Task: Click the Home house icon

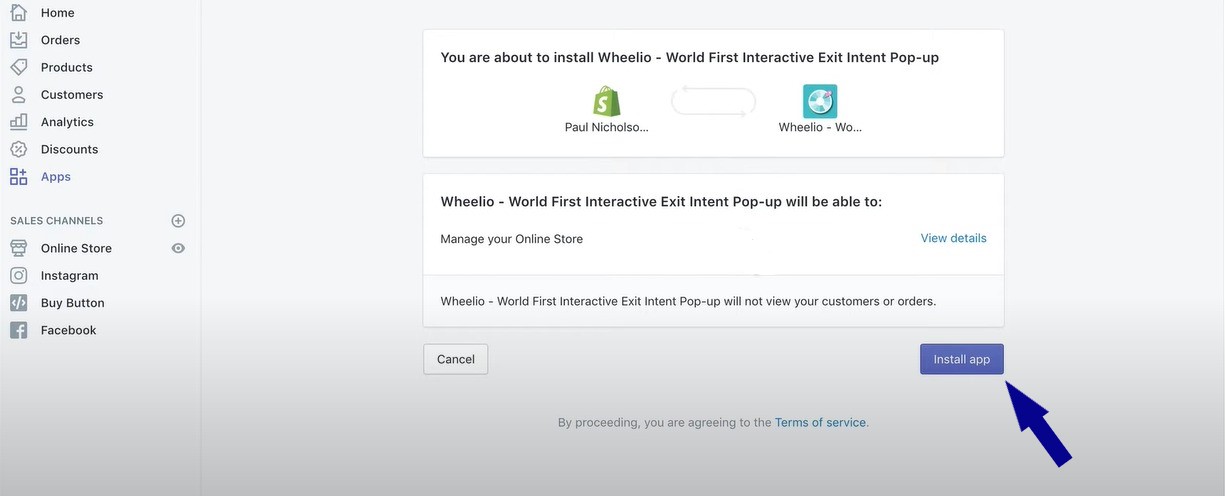Action: coord(18,13)
